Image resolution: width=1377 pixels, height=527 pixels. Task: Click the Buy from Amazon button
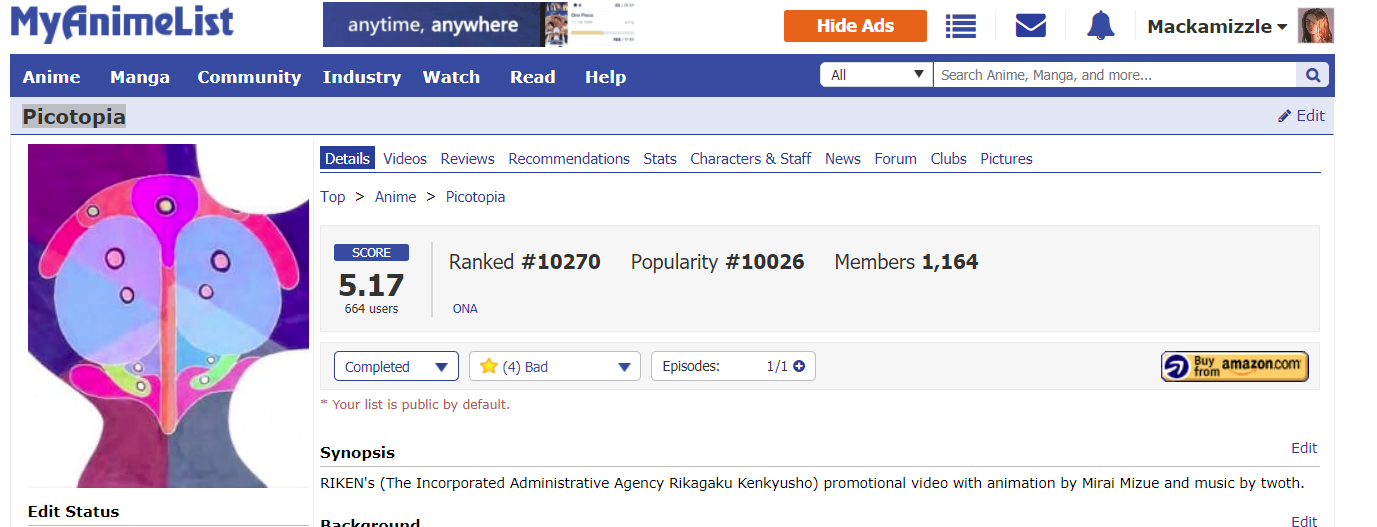(1235, 366)
